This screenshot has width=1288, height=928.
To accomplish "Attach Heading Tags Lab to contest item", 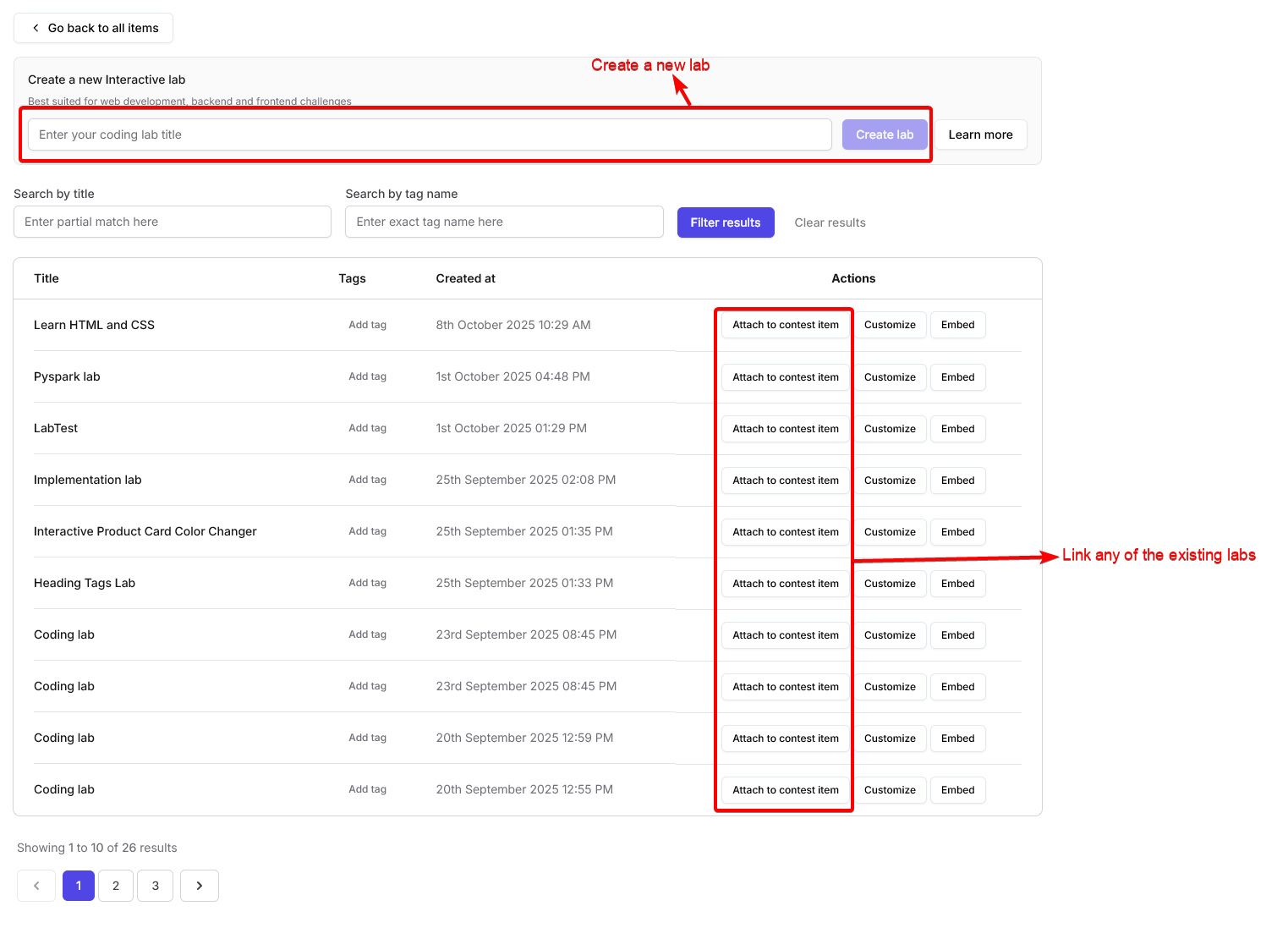I will pos(786,584).
